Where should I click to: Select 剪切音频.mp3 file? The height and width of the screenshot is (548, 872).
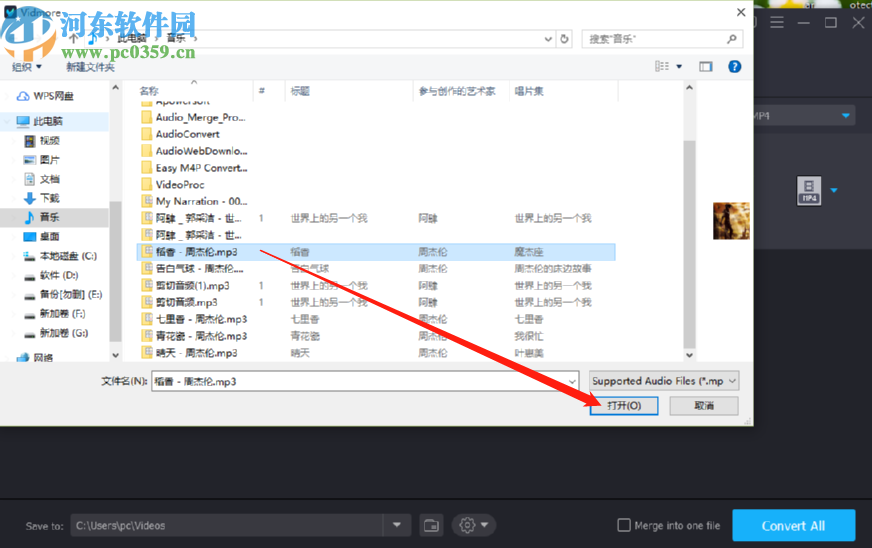(186, 302)
